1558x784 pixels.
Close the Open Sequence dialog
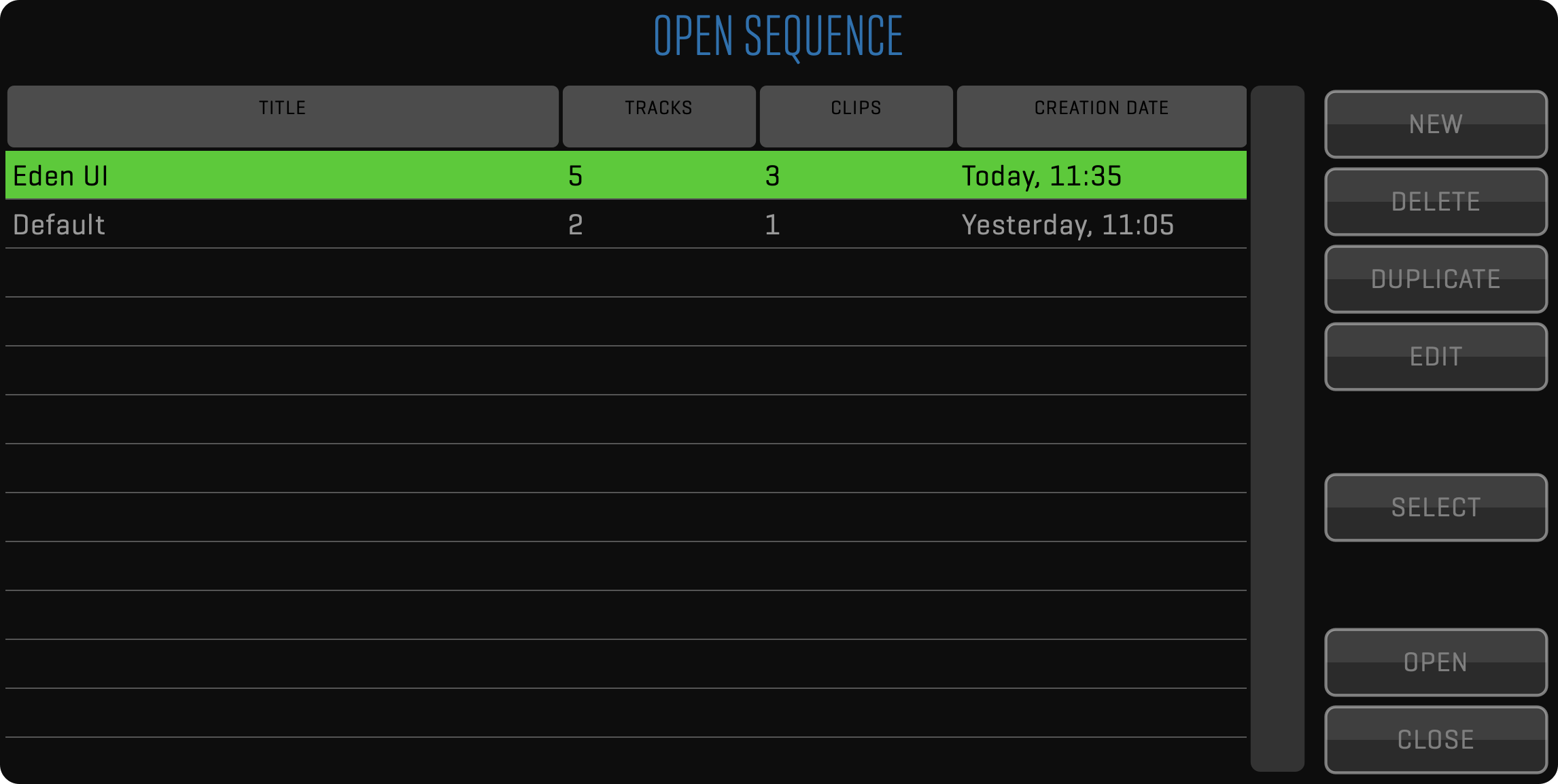point(1436,740)
